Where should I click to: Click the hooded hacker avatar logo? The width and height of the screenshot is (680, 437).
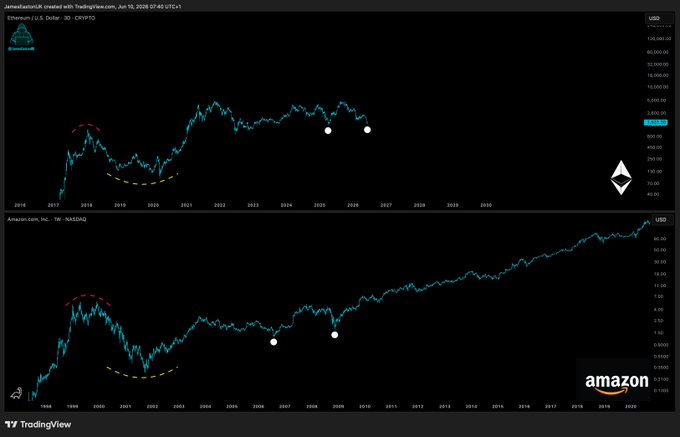click(21, 36)
